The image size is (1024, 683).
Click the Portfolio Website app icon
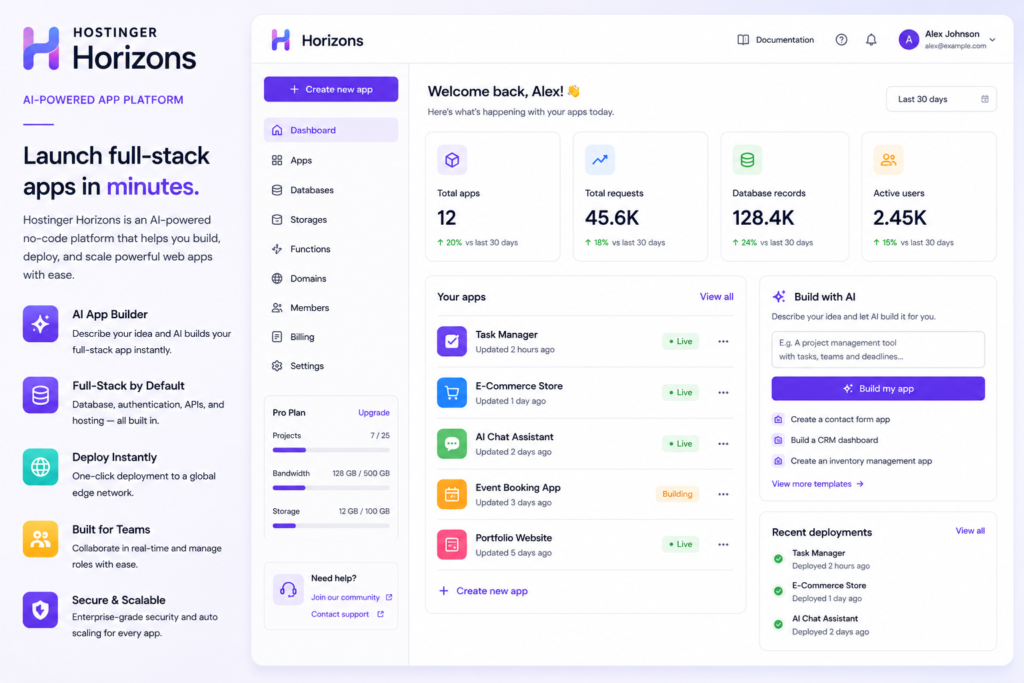(x=452, y=545)
